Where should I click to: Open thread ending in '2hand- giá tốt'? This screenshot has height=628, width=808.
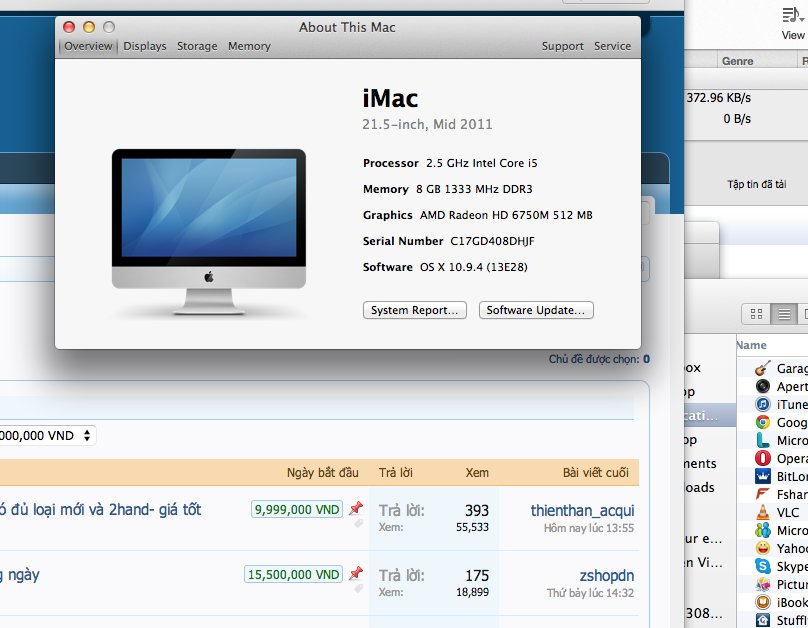tap(100, 510)
